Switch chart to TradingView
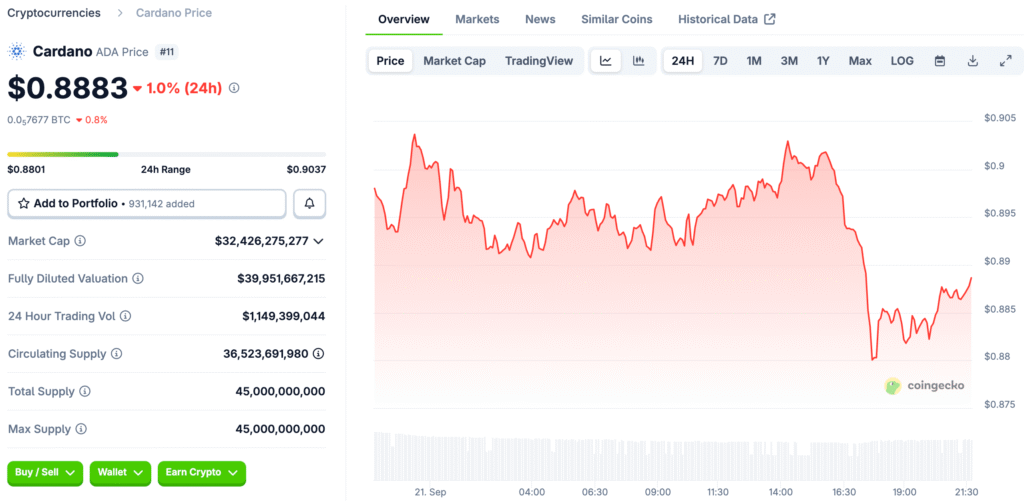 (539, 61)
